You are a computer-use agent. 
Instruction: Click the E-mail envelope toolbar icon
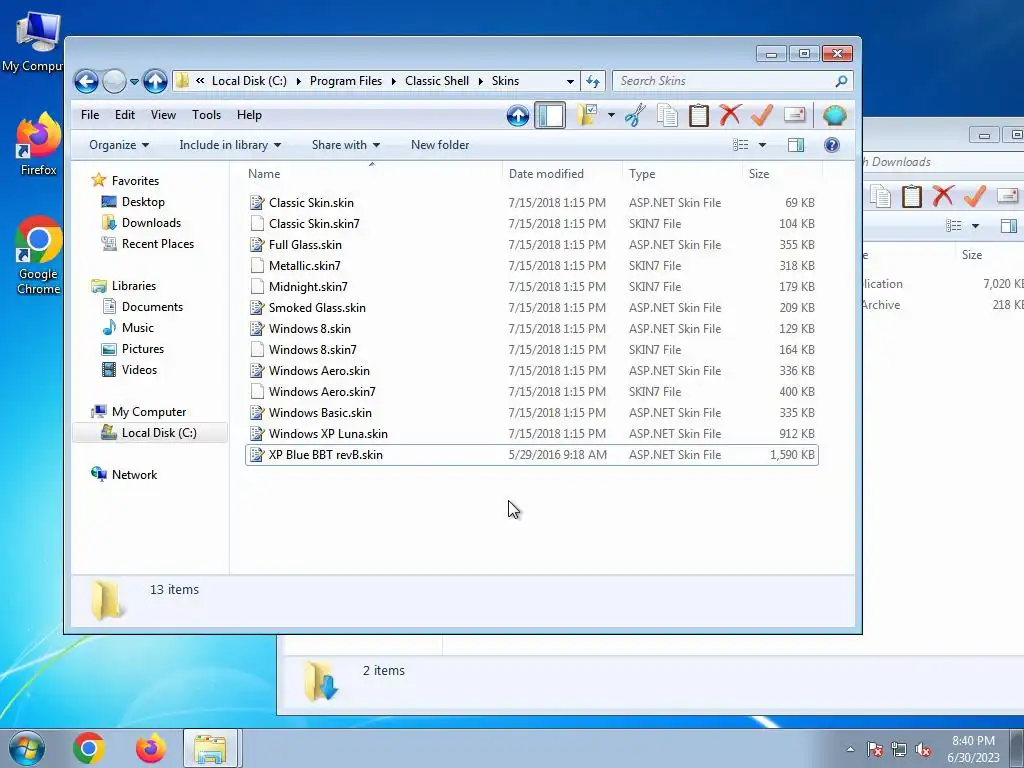click(794, 116)
